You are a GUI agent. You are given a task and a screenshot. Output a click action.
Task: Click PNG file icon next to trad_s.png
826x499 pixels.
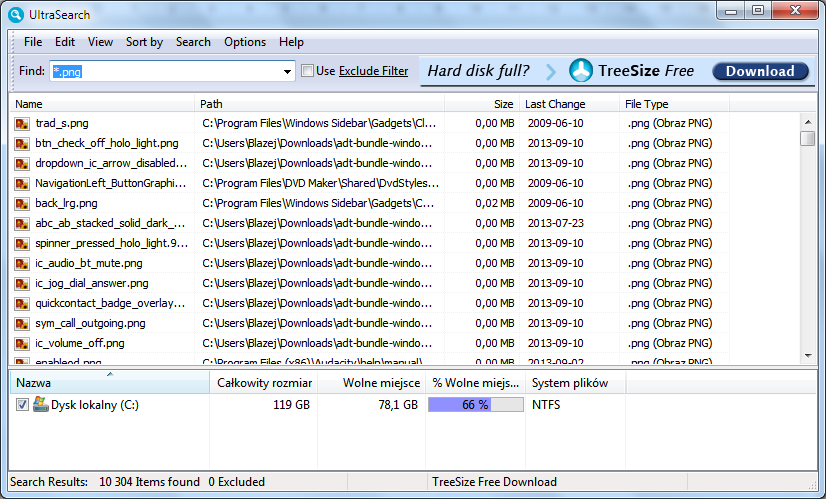pos(22,124)
